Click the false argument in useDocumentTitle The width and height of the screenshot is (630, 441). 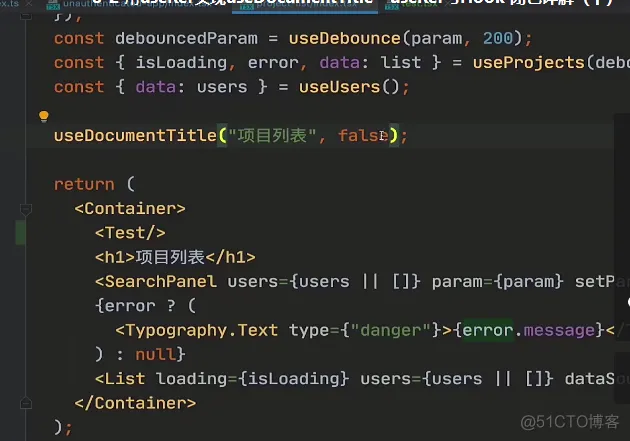tap(363, 136)
